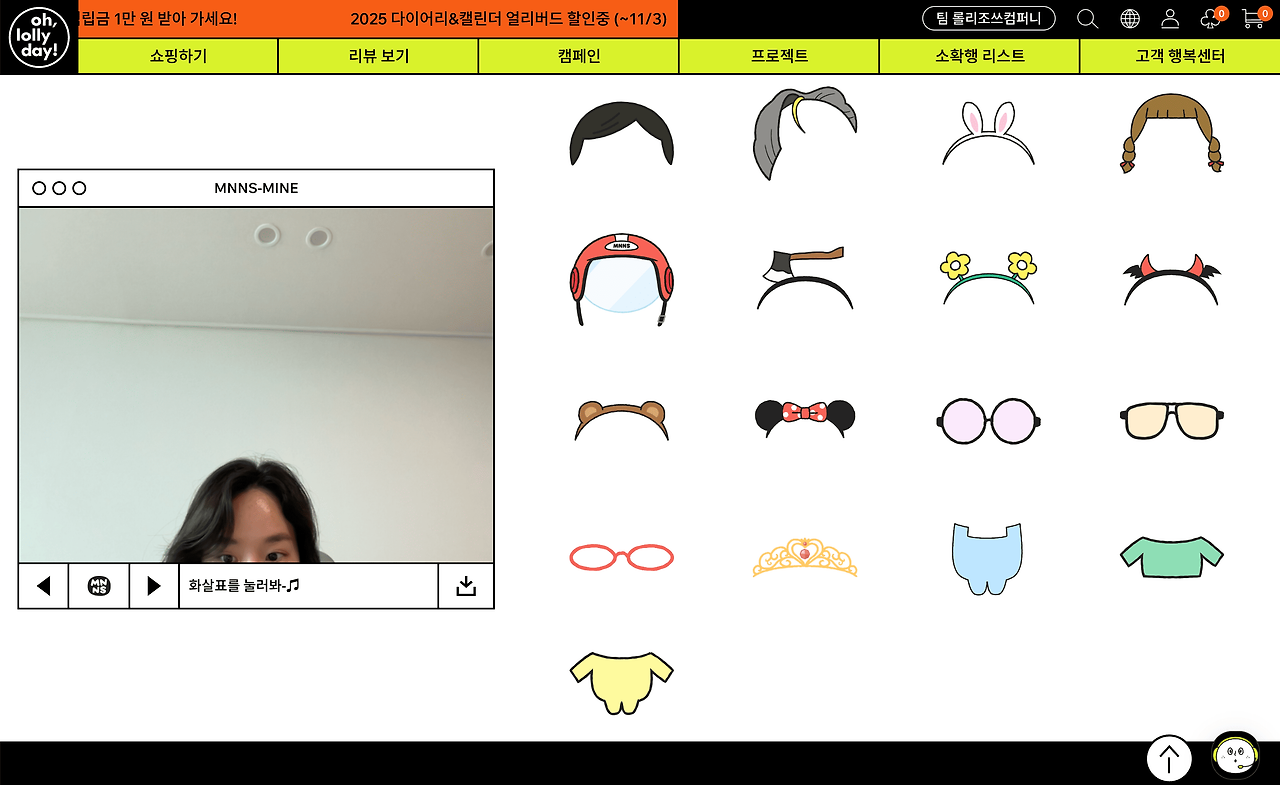Select the brown bear ears headband
Viewport: 1280px width, 785px height.
[x=621, y=420]
